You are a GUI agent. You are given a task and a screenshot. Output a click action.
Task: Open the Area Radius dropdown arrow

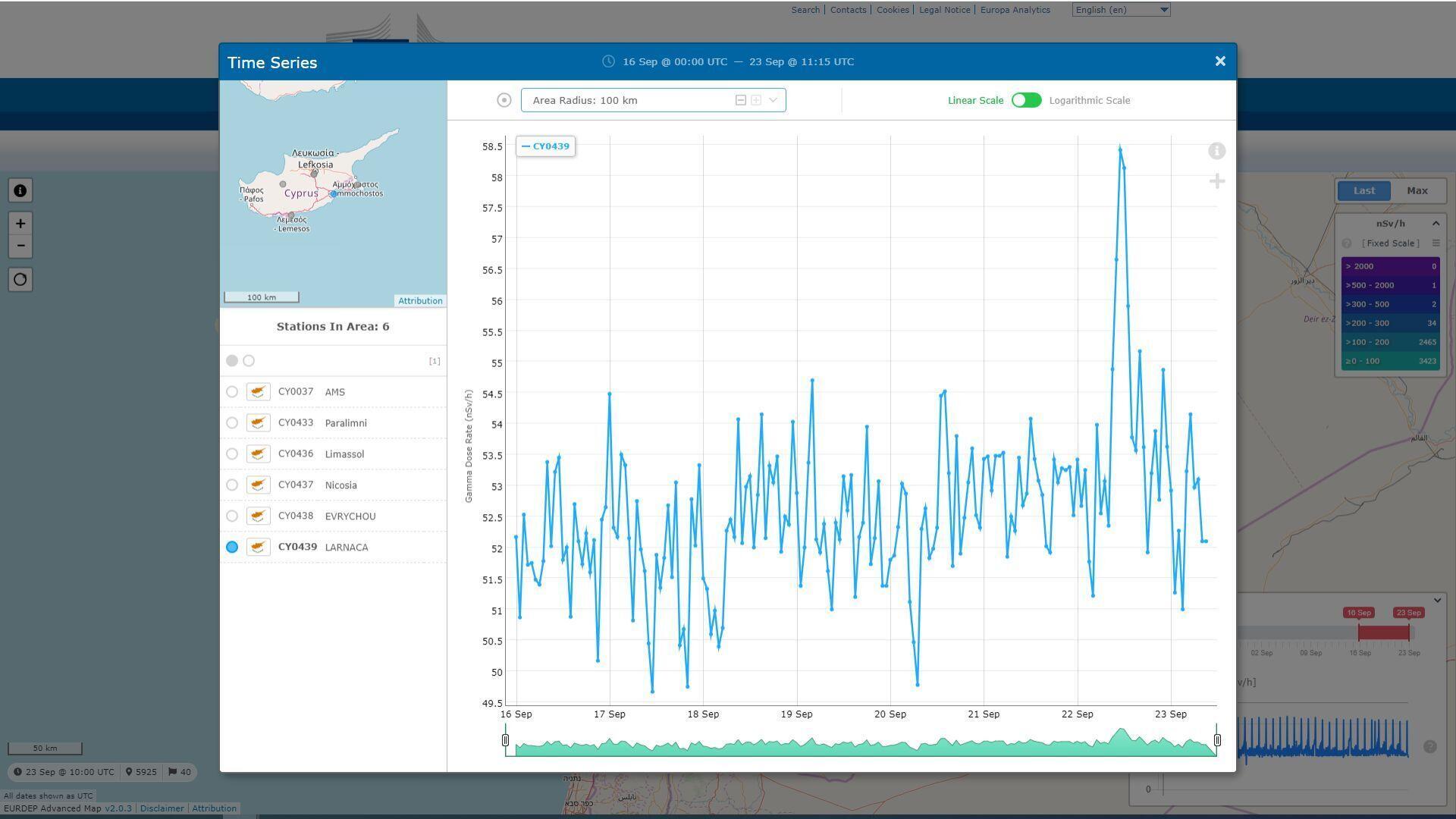pos(773,100)
